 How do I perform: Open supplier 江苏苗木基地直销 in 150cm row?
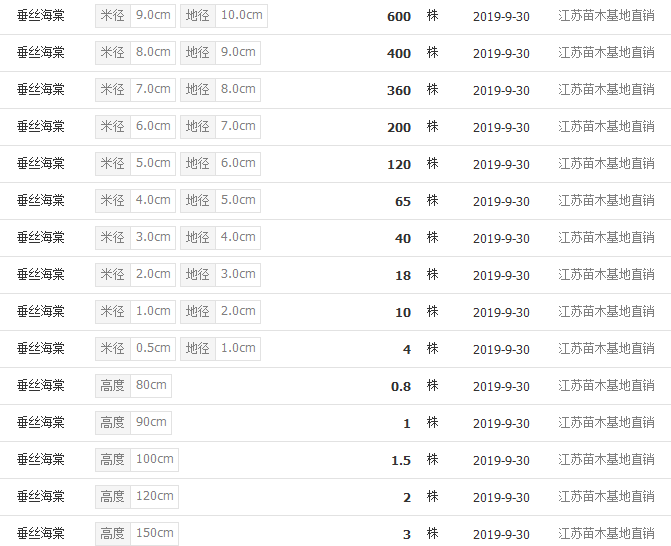click(606, 534)
